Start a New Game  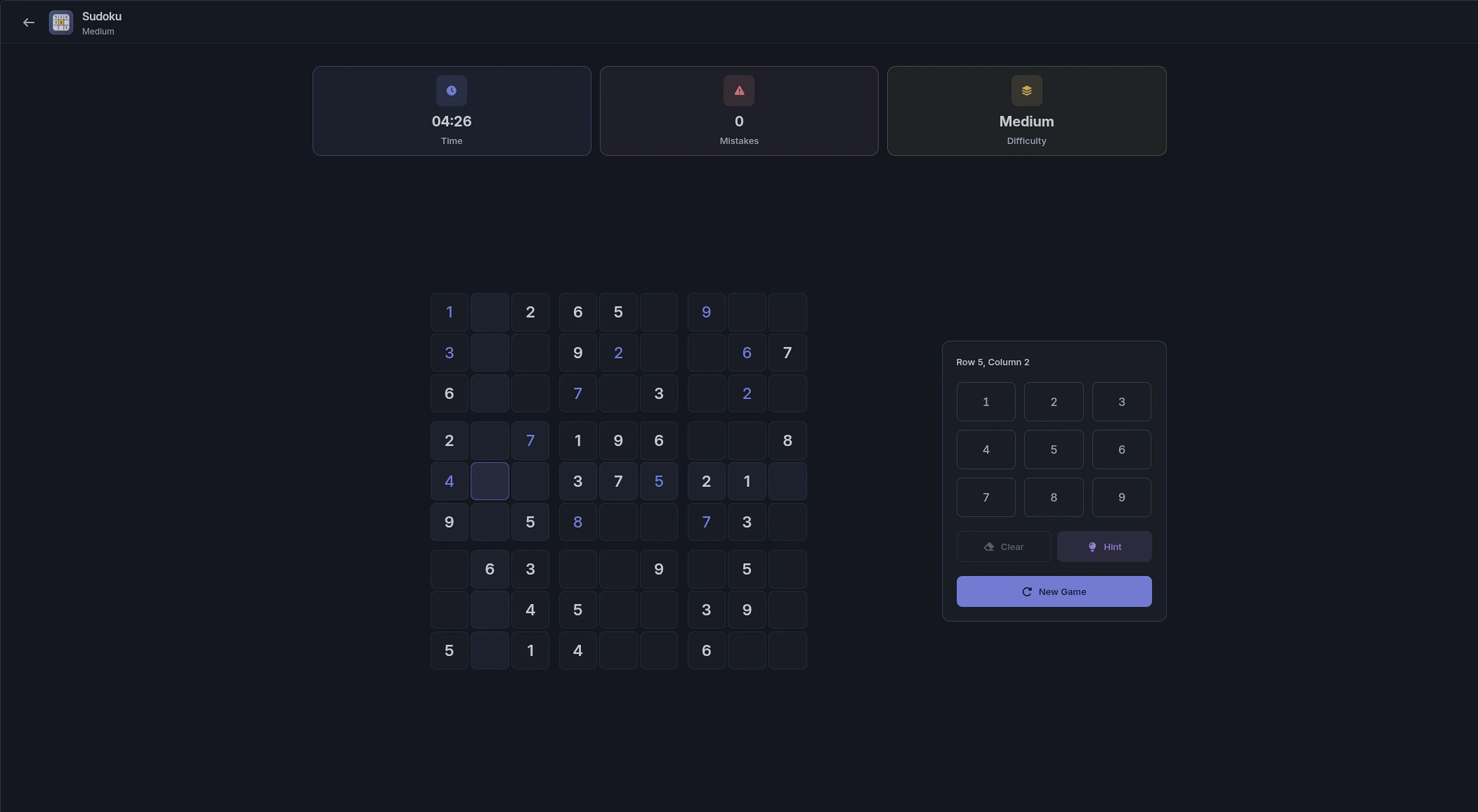(x=1054, y=592)
